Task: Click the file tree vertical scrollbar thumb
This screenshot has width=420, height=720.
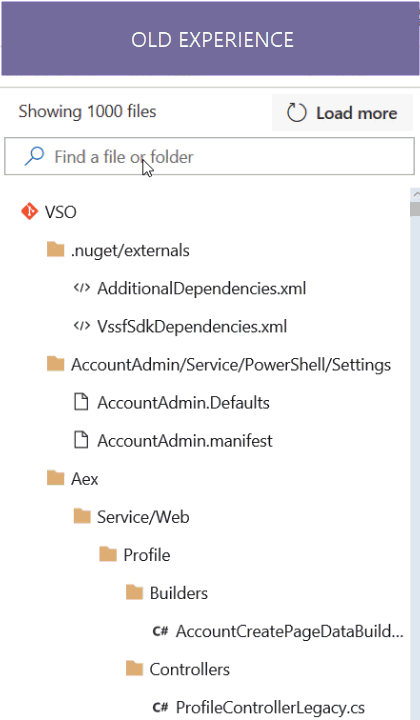Action: pos(415,208)
